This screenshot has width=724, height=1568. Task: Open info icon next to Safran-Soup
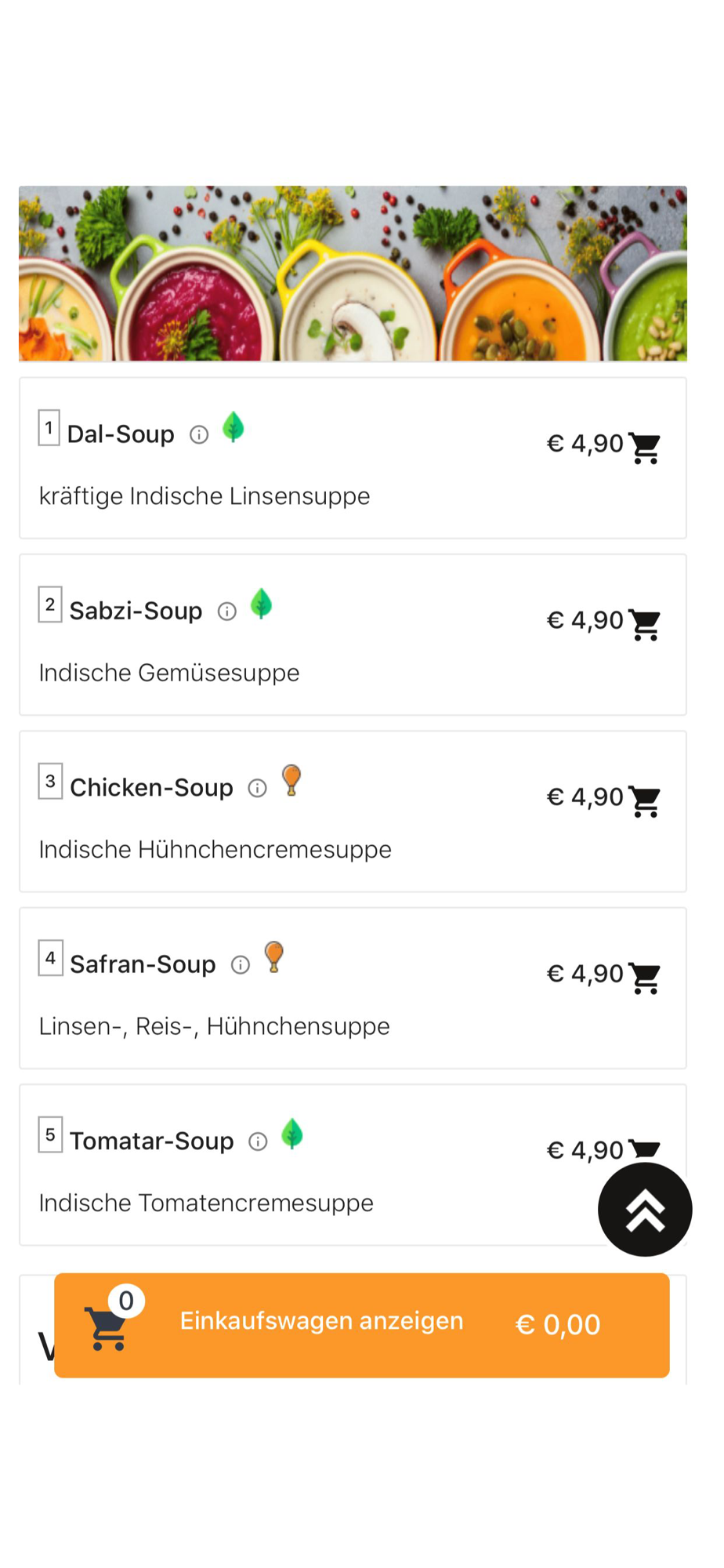pyautogui.click(x=241, y=964)
